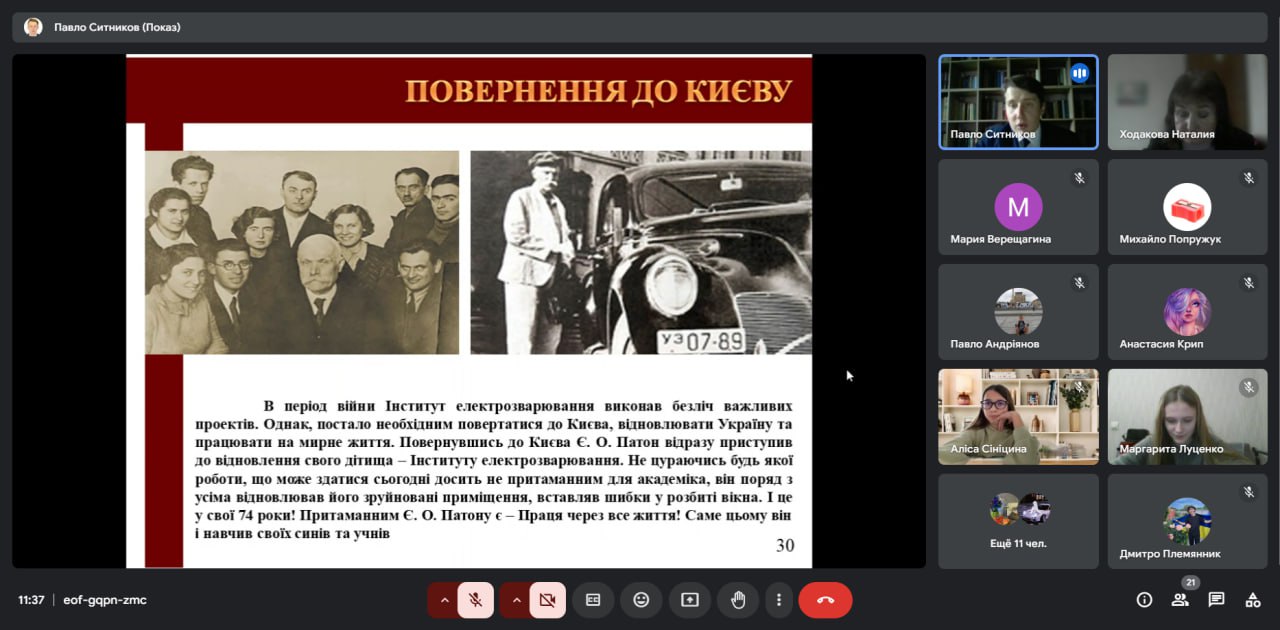Viewport: 1280px width, 630px height.
Task: Turn on closed captions
Action: (593, 600)
